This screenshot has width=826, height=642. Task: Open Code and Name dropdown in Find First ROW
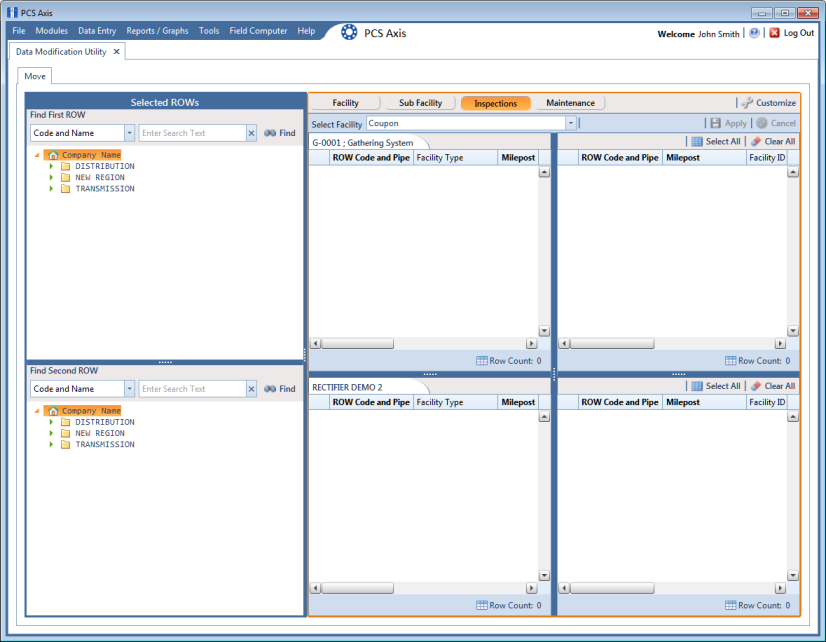tap(130, 133)
